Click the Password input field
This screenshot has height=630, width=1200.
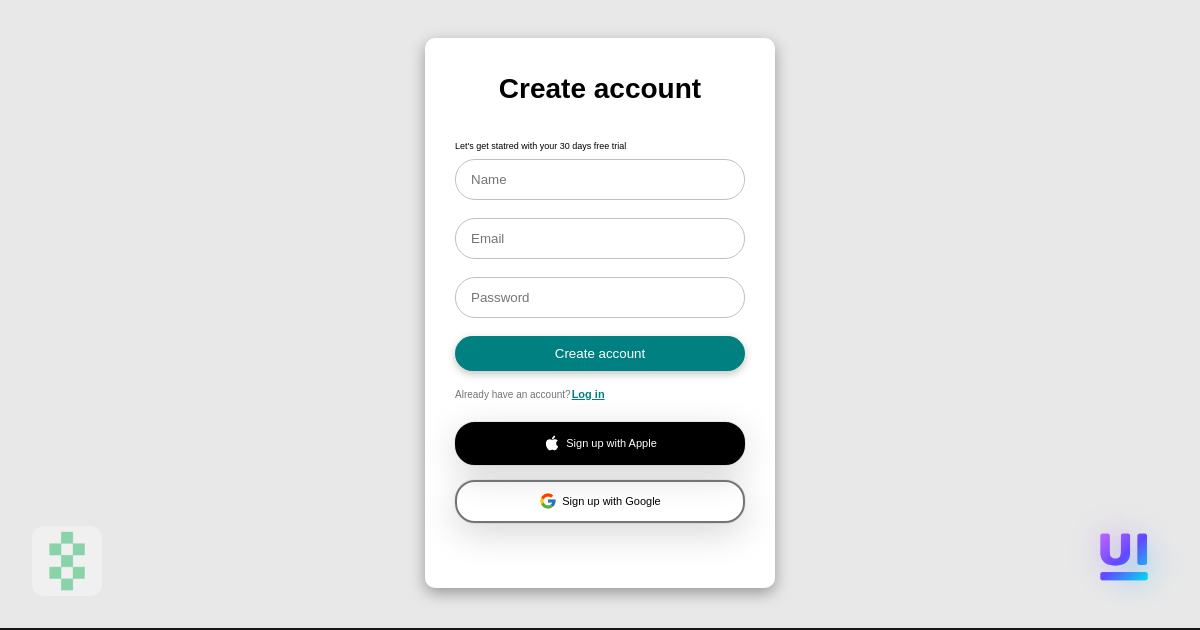(600, 297)
